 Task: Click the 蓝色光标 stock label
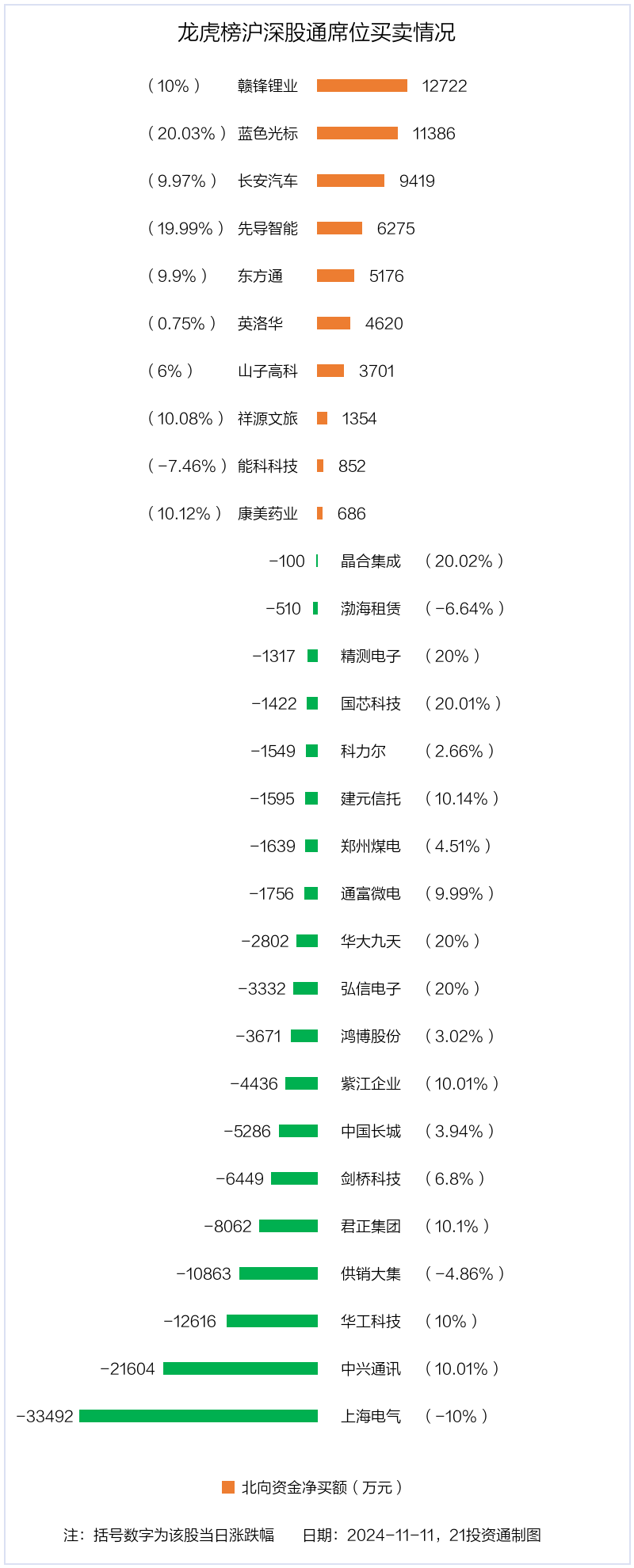[x=268, y=133]
